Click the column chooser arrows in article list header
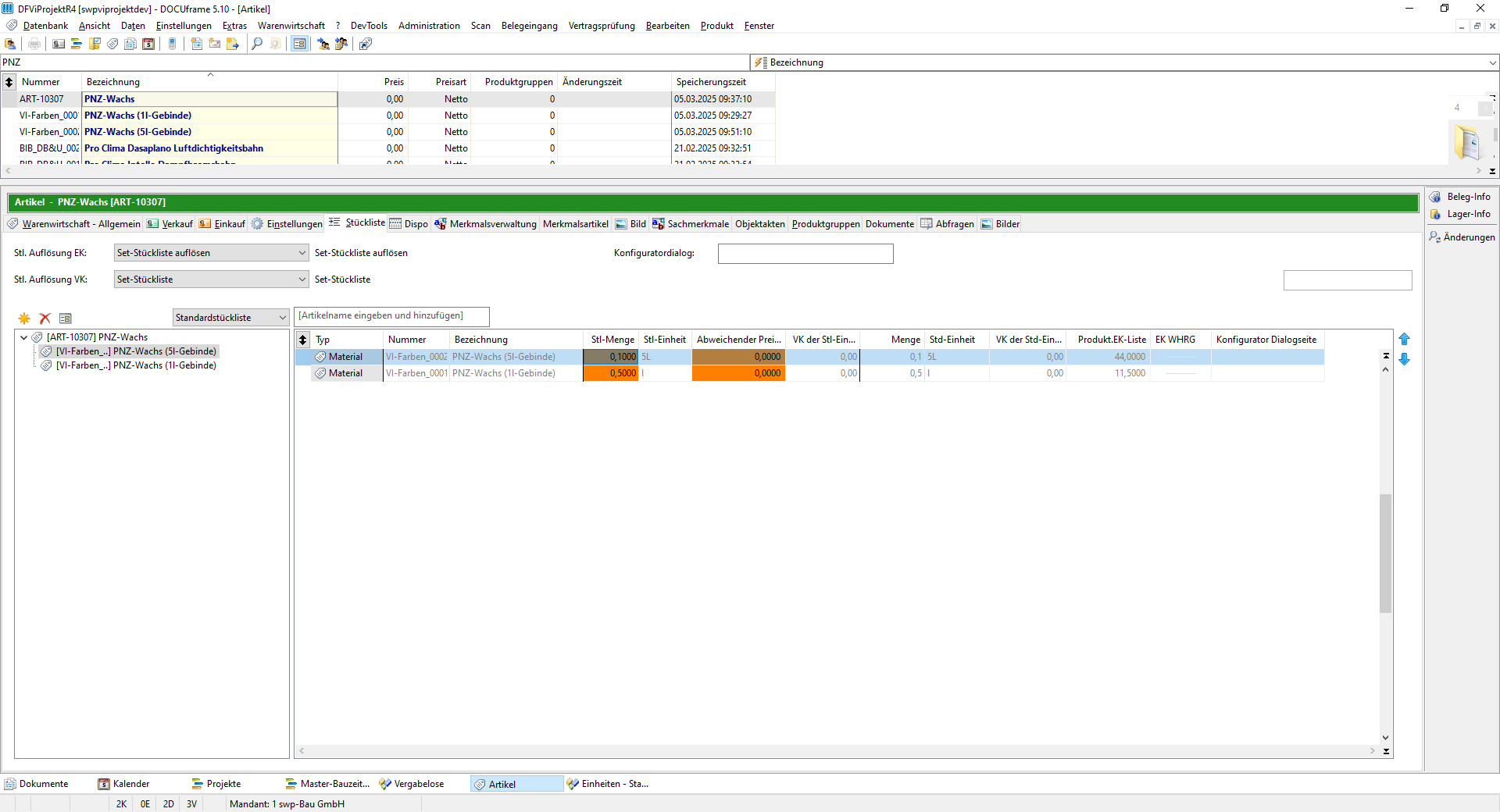1500x812 pixels. [9, 82]
